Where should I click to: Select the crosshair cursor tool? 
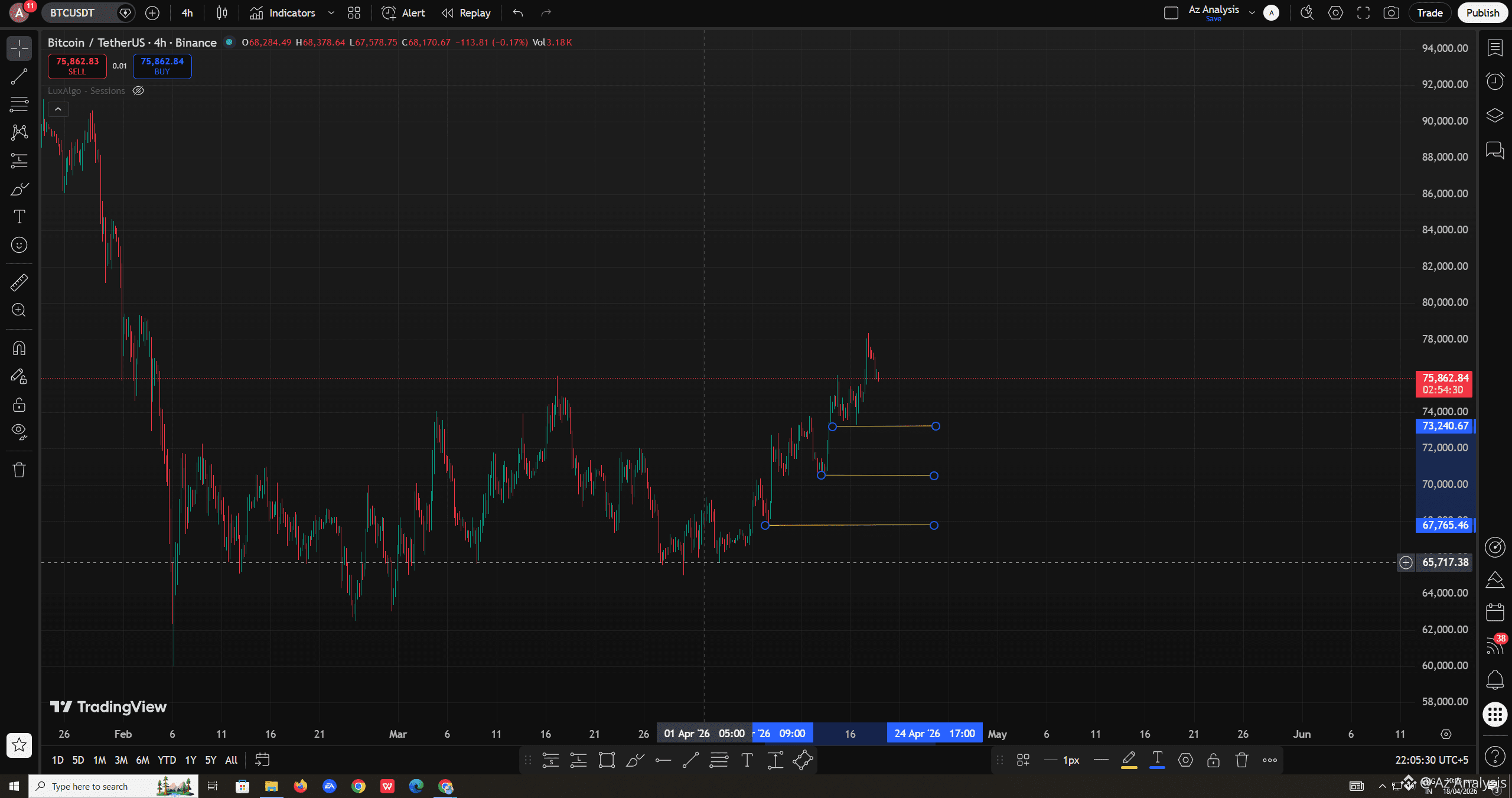(x=19, y=48)
